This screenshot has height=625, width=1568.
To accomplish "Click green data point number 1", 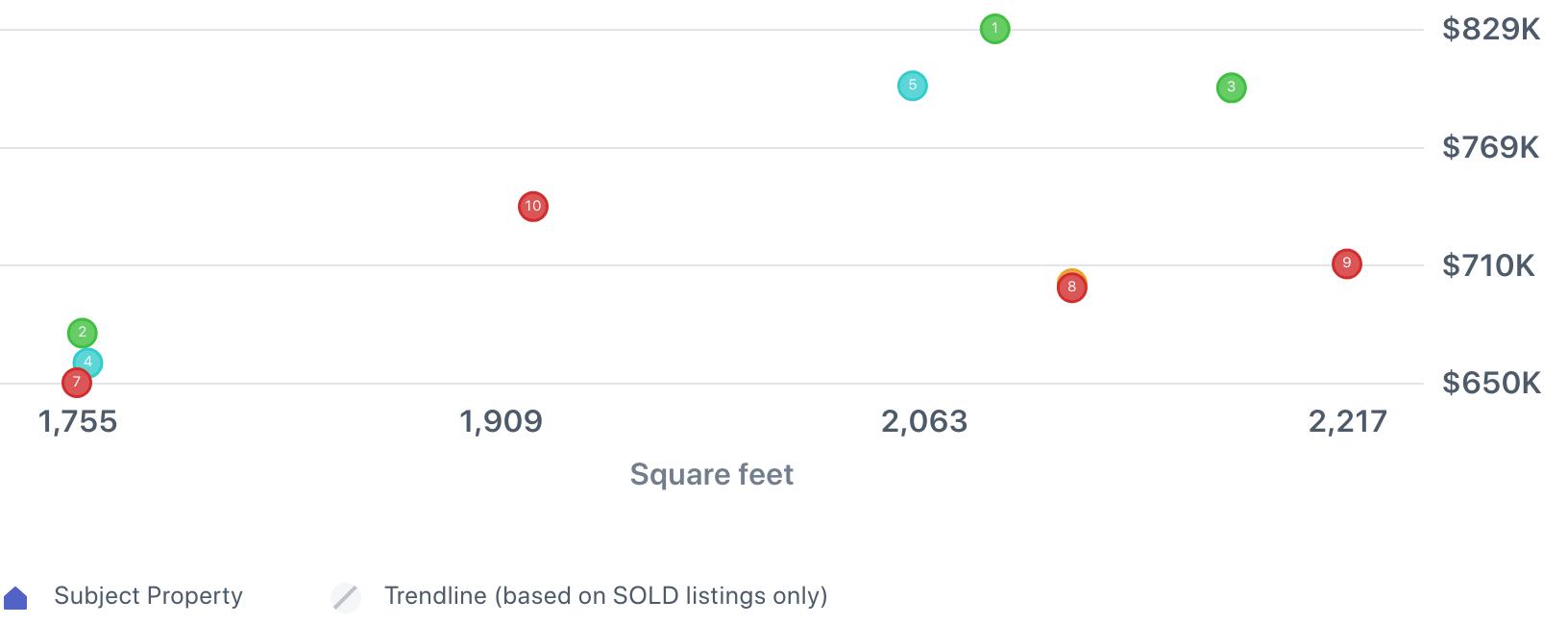I will 994,29.
